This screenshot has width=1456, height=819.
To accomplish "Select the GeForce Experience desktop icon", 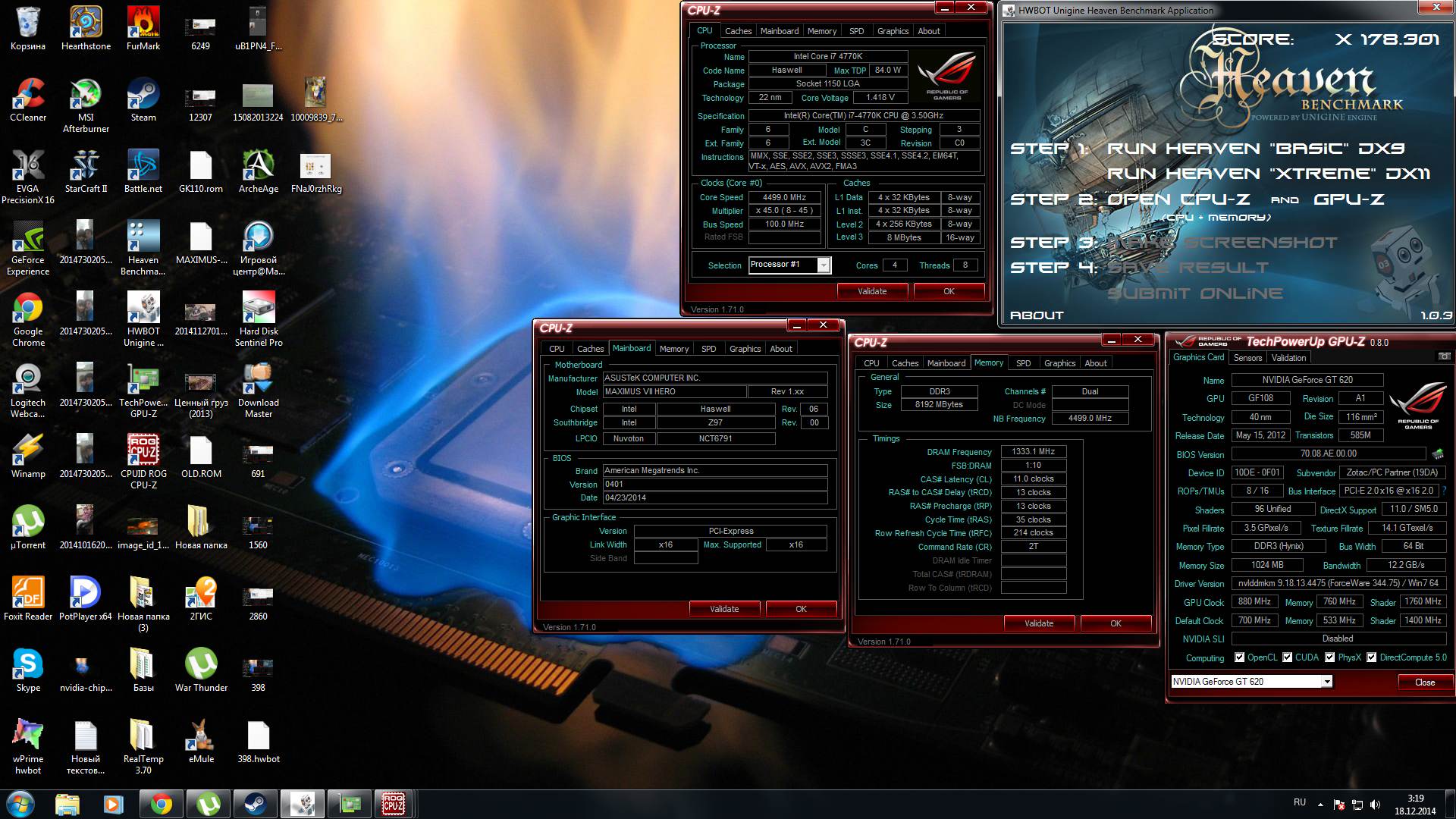I will [x=28, y=248].
